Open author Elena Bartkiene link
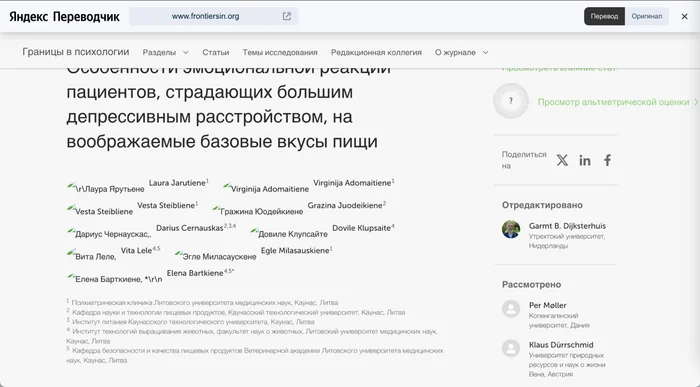The image size is (700, 387). pyautogui.click(x=195, y=273)
